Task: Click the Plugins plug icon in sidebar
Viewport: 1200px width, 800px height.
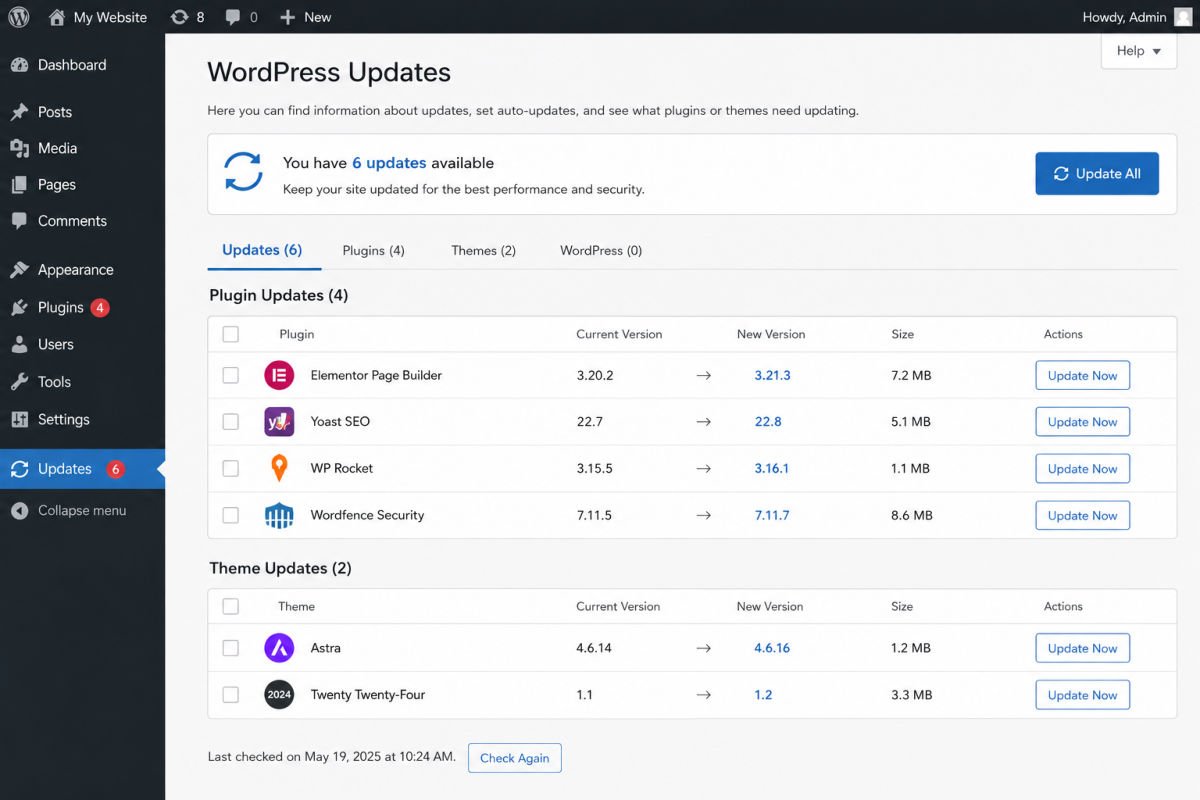Action: tap(19, 308)
